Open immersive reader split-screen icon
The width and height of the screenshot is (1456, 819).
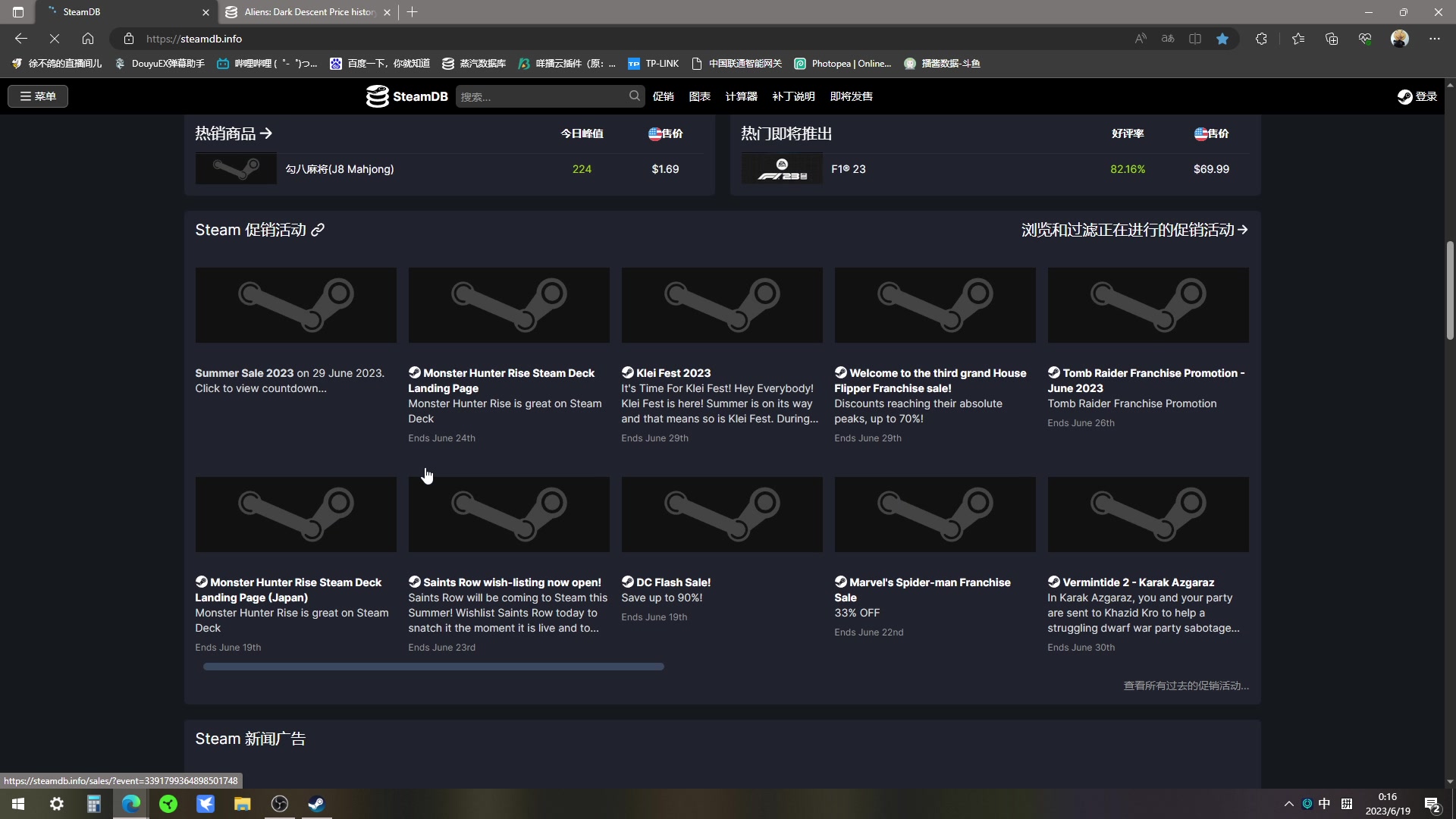pos(1195,39)
